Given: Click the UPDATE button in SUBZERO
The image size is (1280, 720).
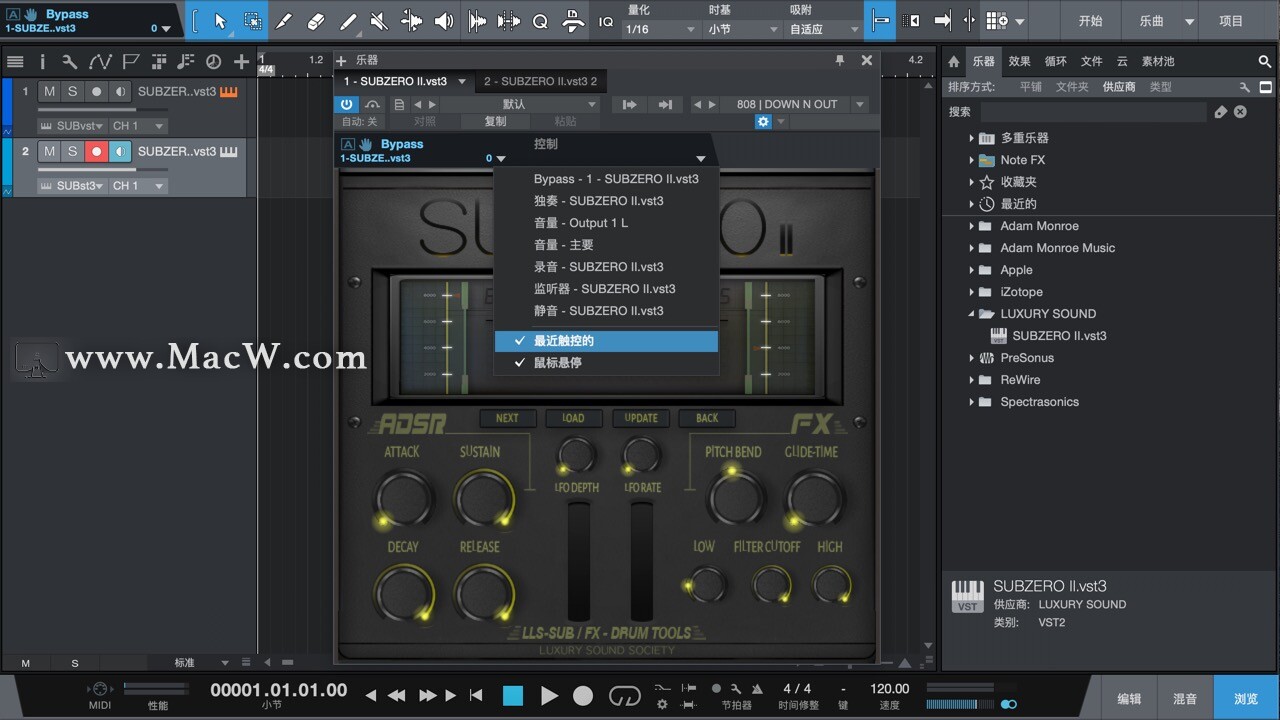Looking at the screenshot, I should 641,418.
